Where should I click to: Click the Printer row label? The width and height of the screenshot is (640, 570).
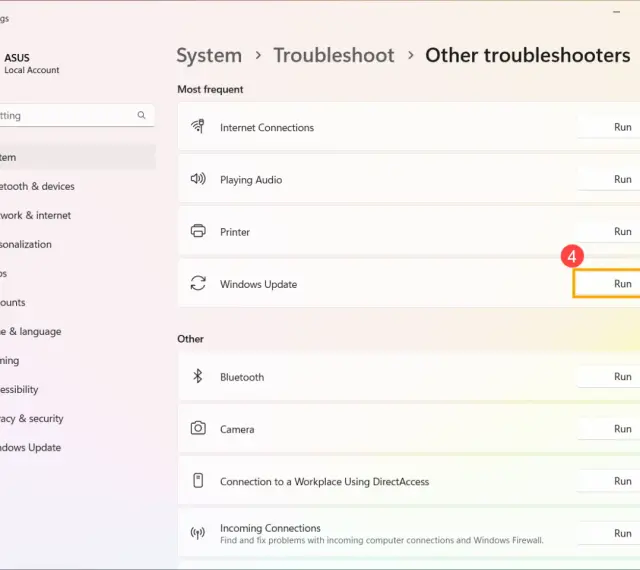(x=235, y=232)
